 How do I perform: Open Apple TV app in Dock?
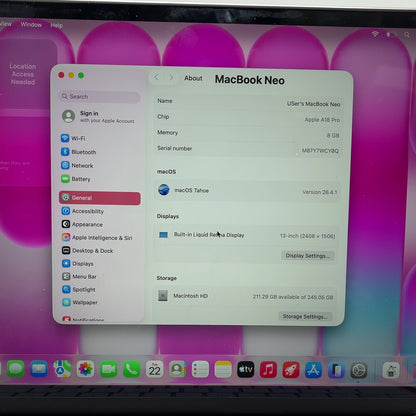[x=246, y=369]
